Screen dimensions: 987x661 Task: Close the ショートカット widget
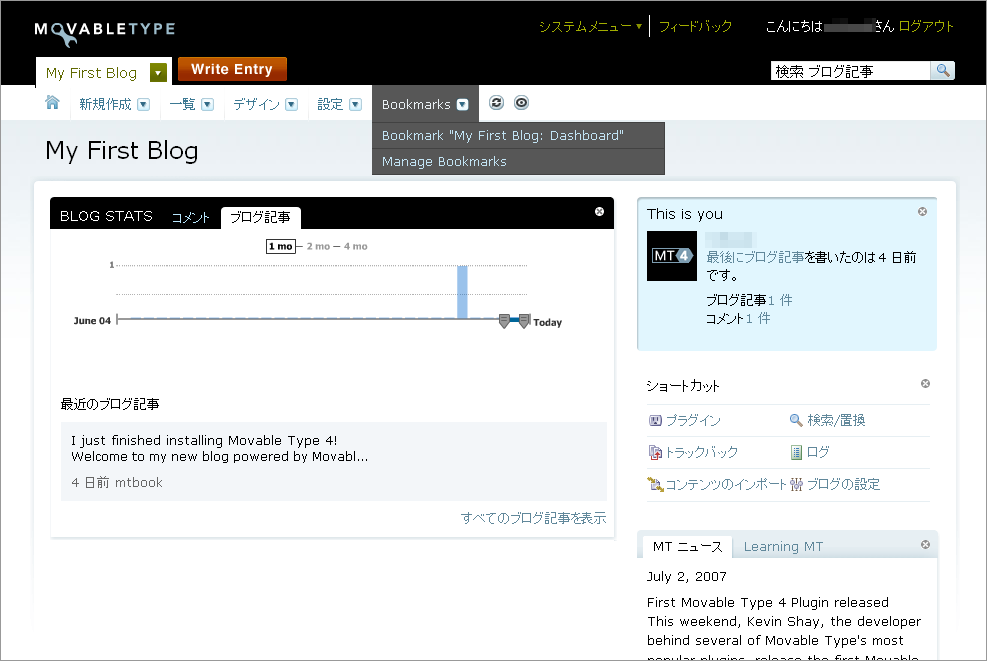pos(925,383)
